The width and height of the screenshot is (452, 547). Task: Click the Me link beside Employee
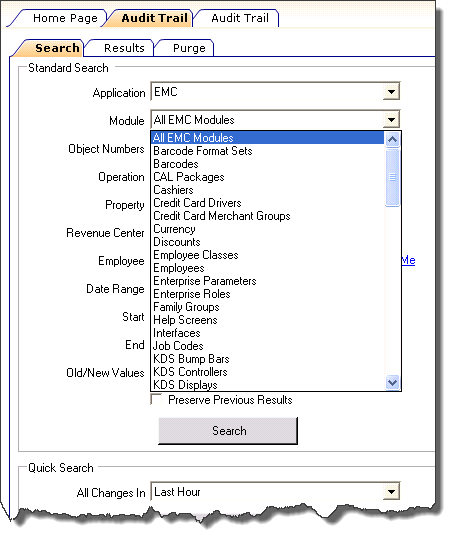[x=408, y=260]
